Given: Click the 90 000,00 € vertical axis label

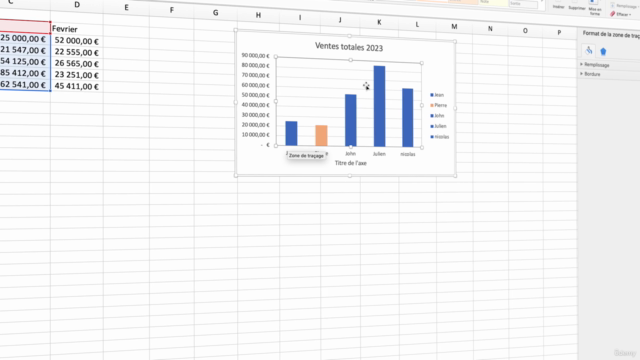Looking at the screenshot, I should pyautogui.click(x=256, y=56).
